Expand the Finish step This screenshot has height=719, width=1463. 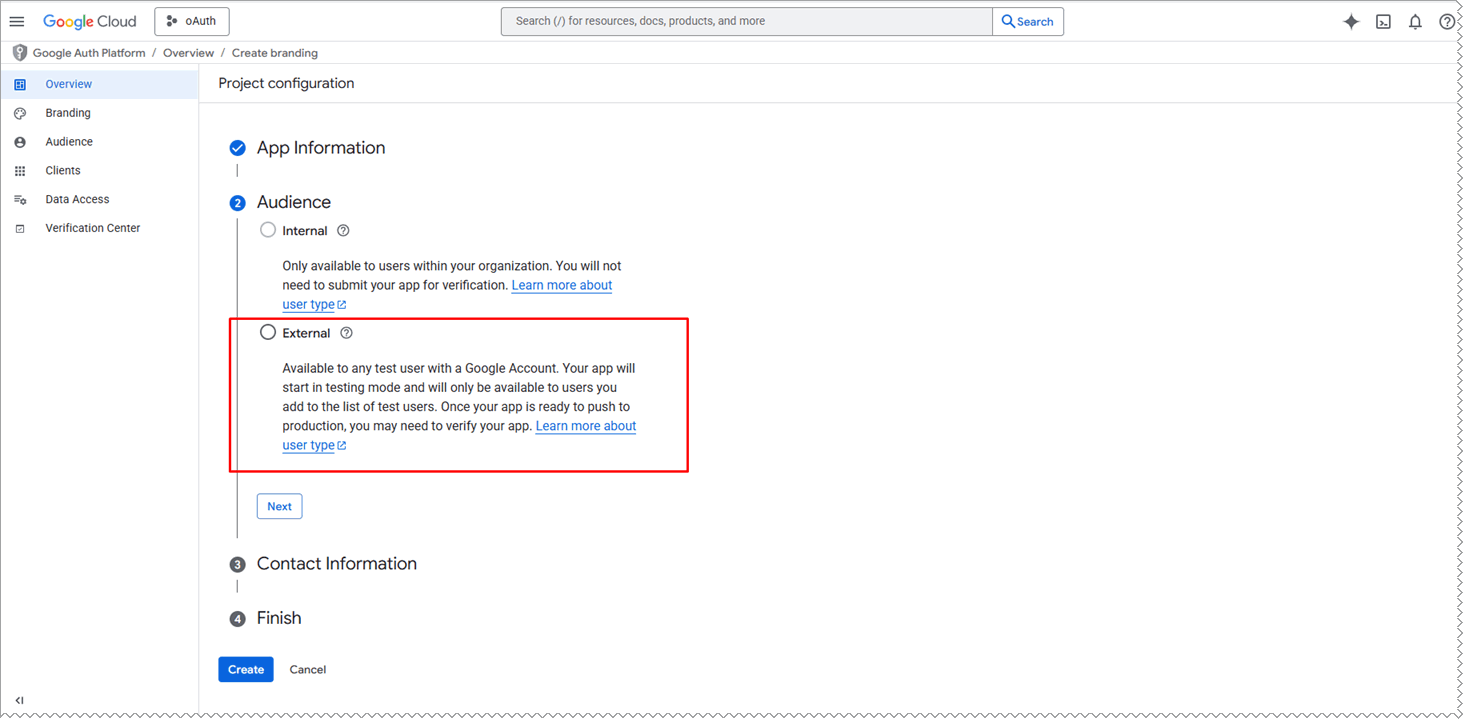[279, 618]
